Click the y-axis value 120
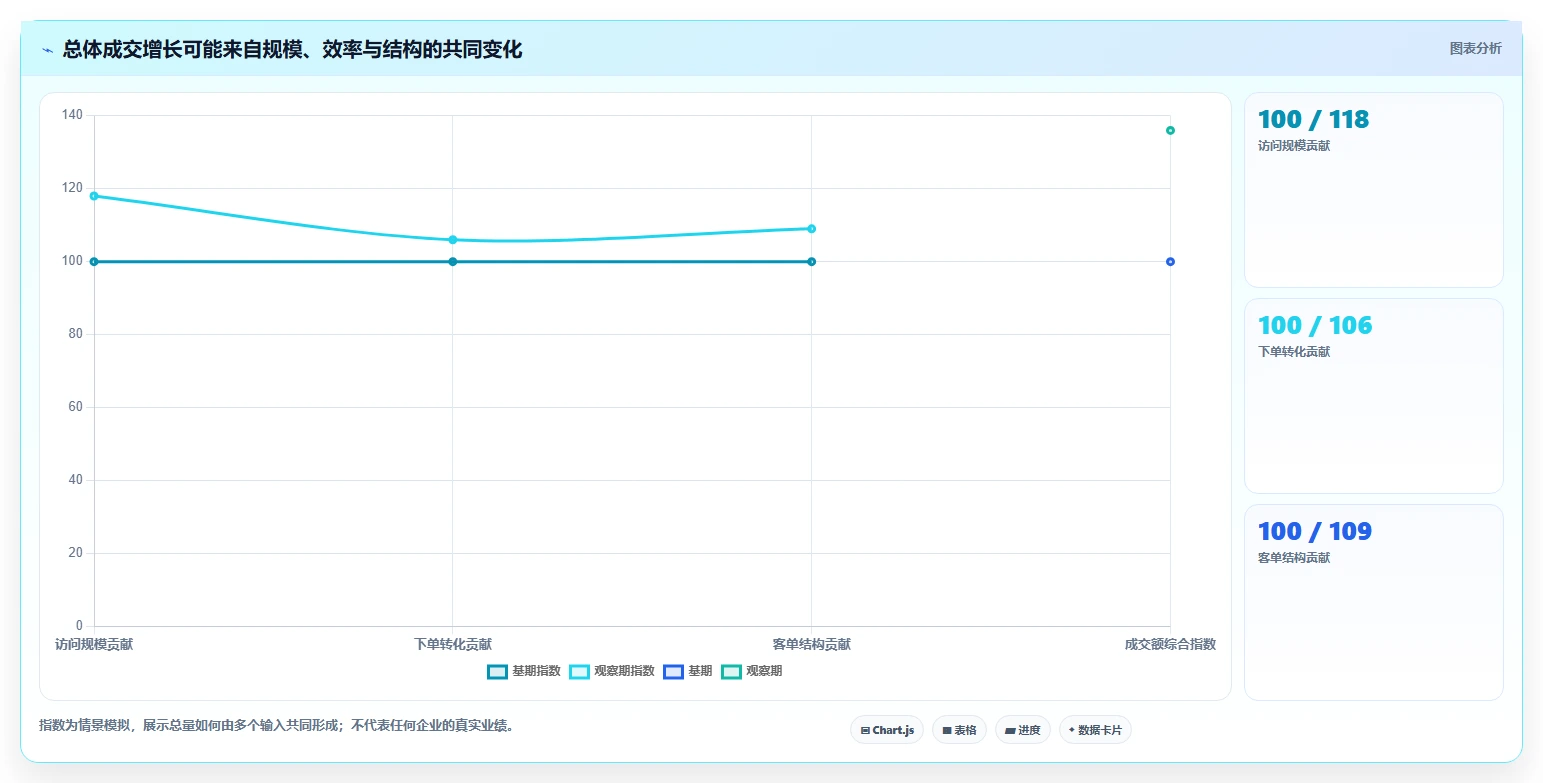Viewport: 1543px width, 783px height. 72,188
